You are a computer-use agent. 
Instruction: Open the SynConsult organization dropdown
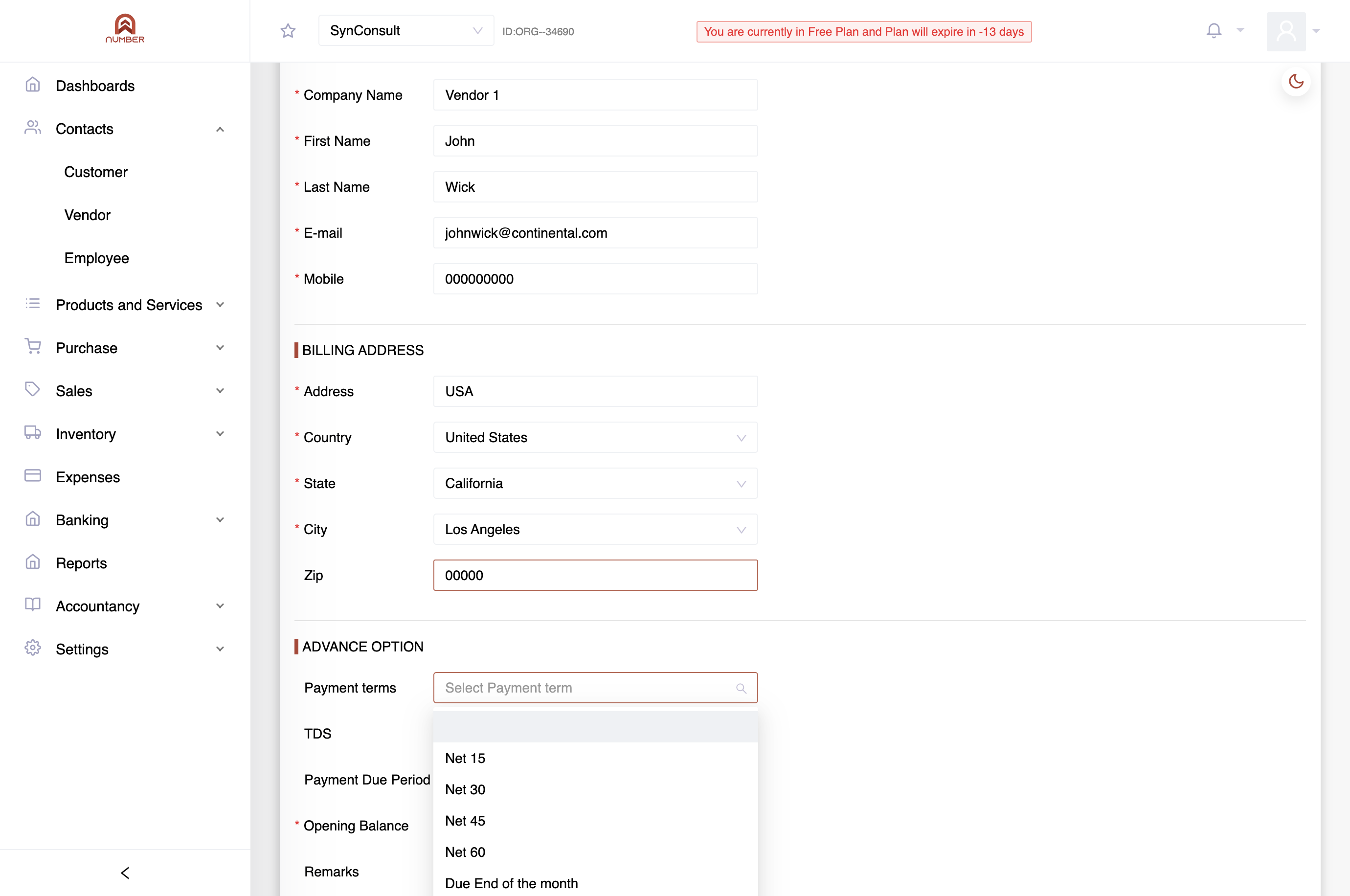pyautogui.click(x=405, y=31)
